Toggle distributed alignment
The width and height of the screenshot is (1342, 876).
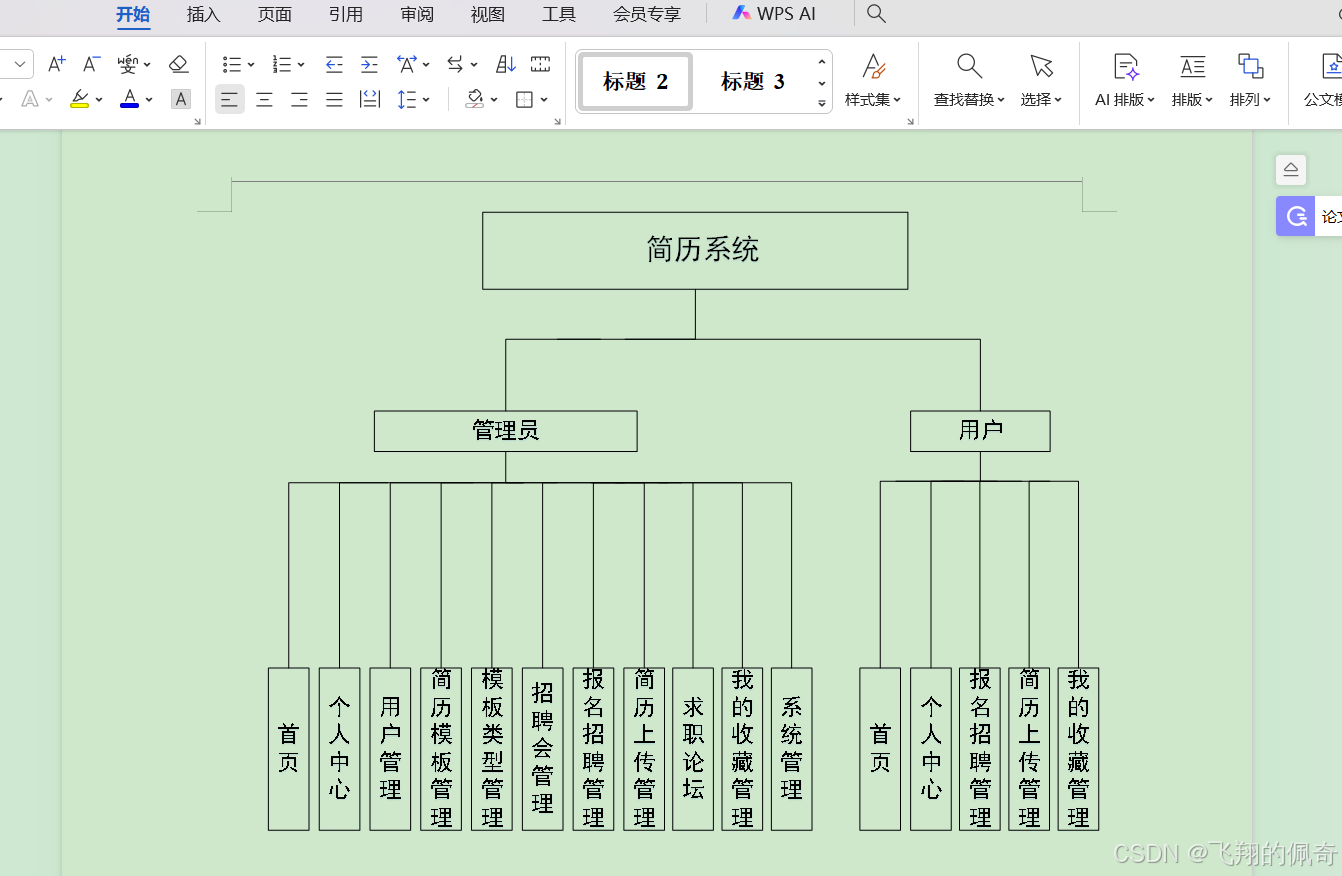(x=370, y=99)
